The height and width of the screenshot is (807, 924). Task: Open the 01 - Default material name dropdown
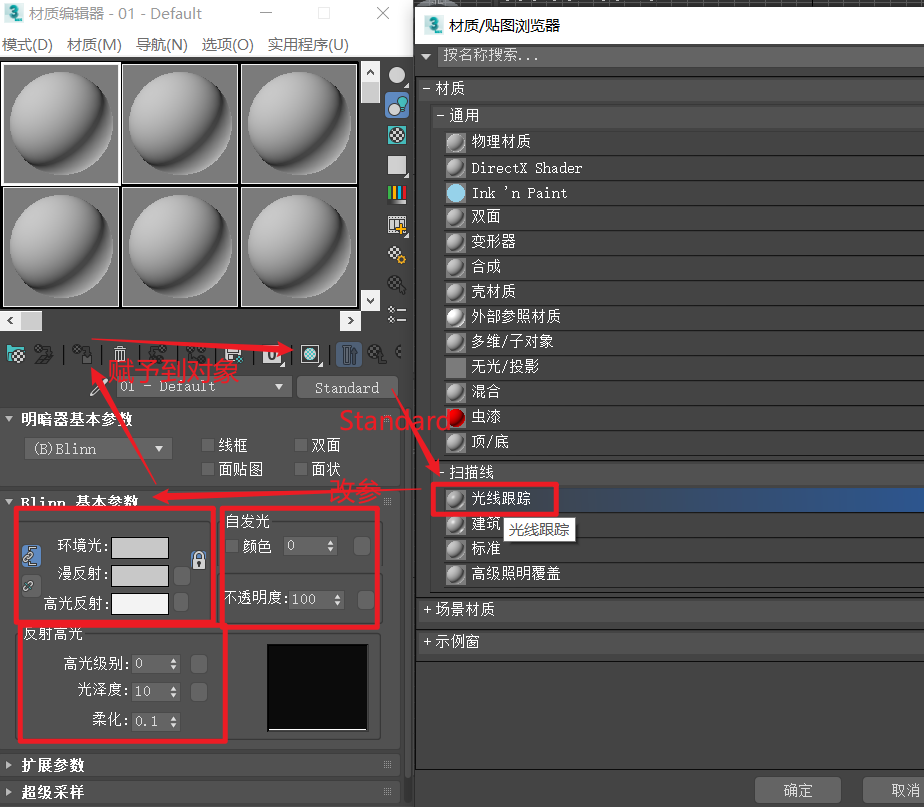[x=200, y=386]
